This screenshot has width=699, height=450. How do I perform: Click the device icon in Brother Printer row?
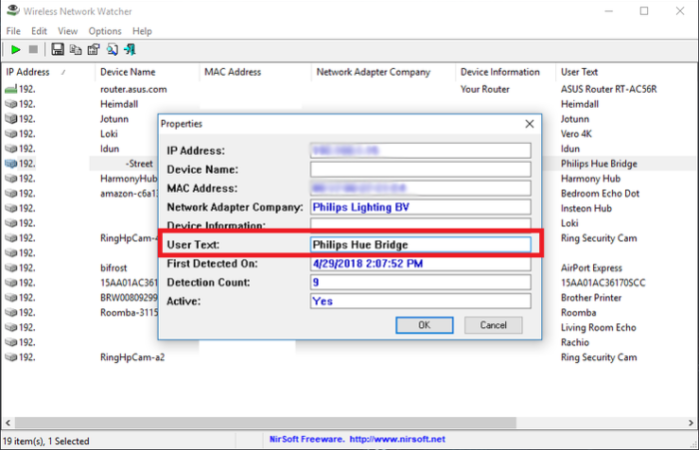[x=11, y=297]
